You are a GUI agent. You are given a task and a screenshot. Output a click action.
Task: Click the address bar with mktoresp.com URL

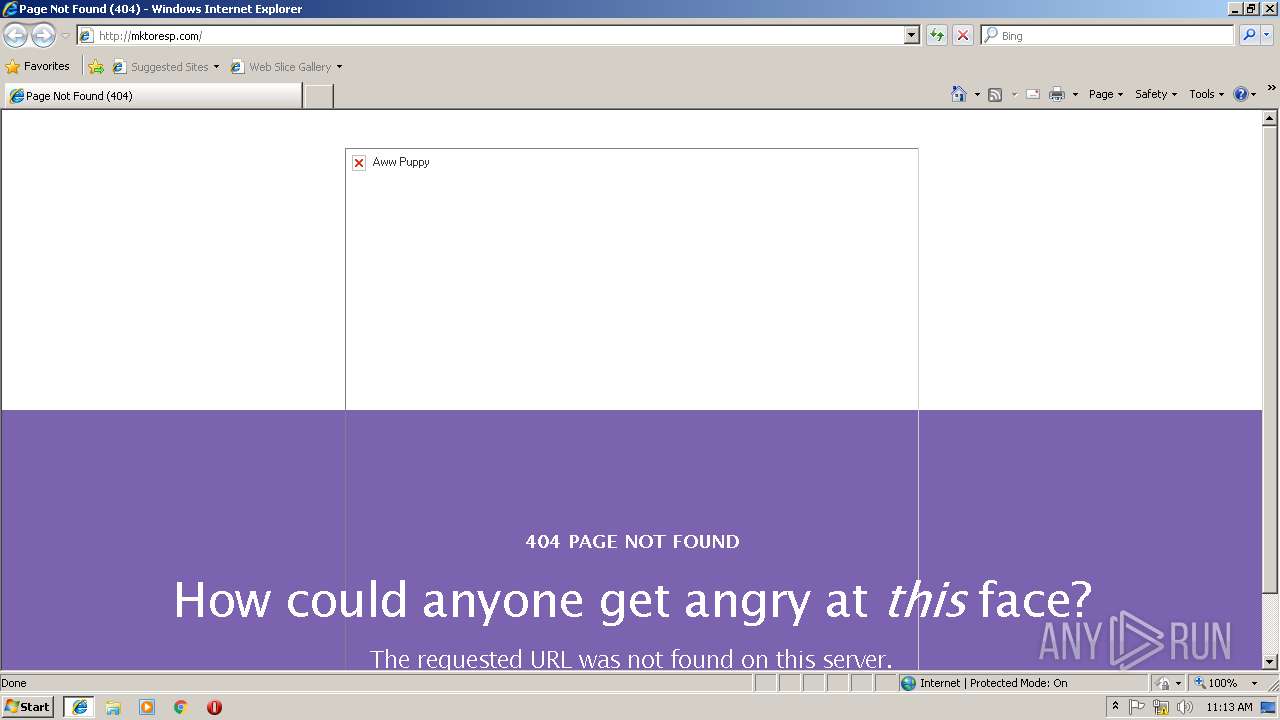pyautogui.click(x=490, y=35)
